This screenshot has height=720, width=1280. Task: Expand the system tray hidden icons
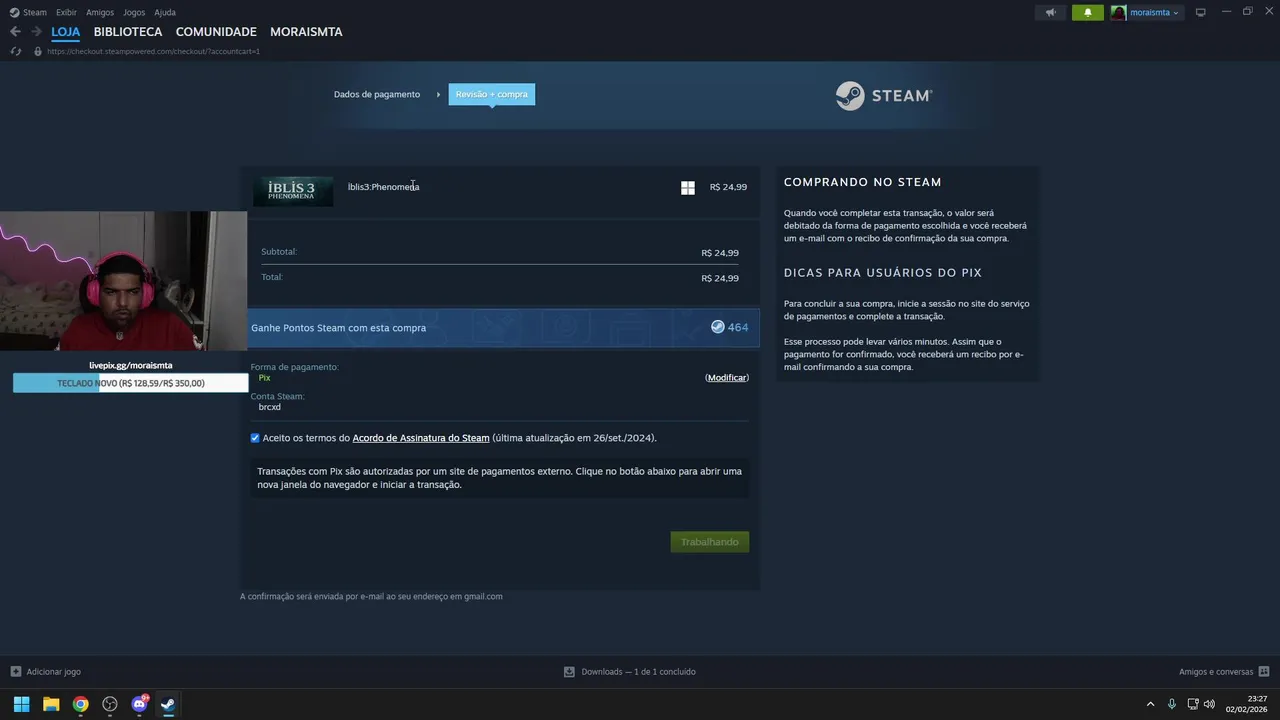[1150, 704]
